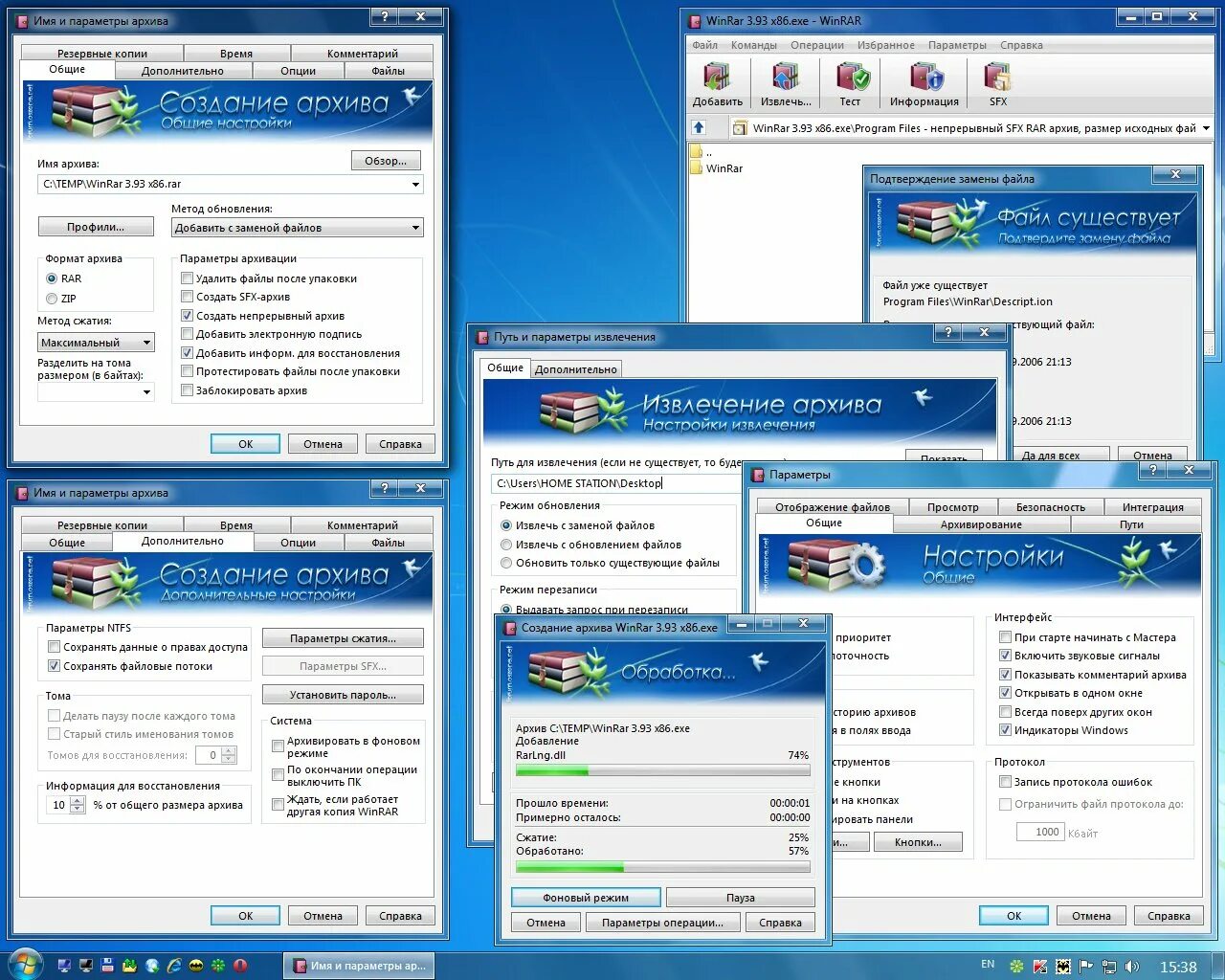Click the Тест toolbar icon in WinRAR
This screenshot has height=980, width=1225.
[850, 84]
